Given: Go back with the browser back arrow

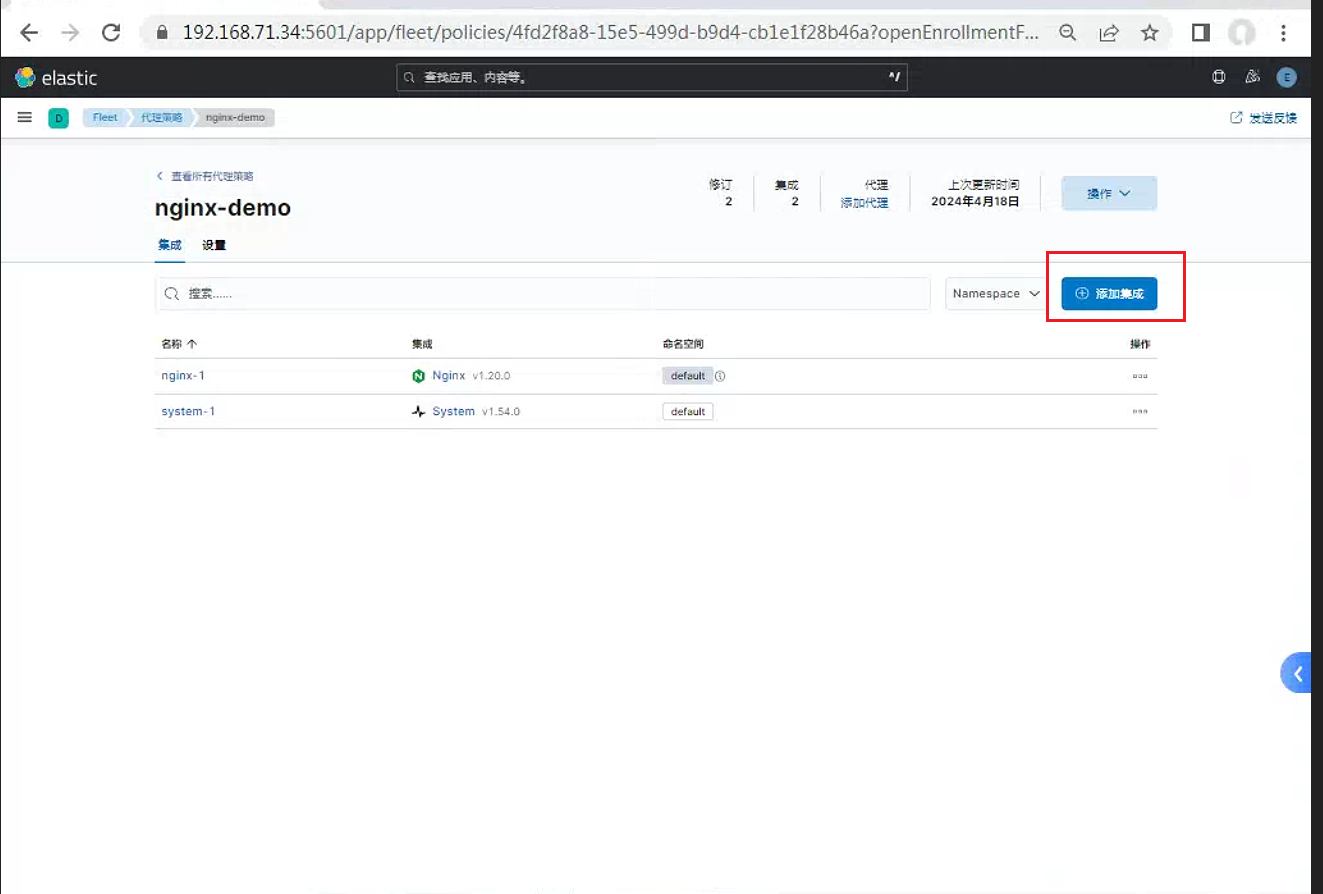Looking at the screenshot, I should 28,33.
